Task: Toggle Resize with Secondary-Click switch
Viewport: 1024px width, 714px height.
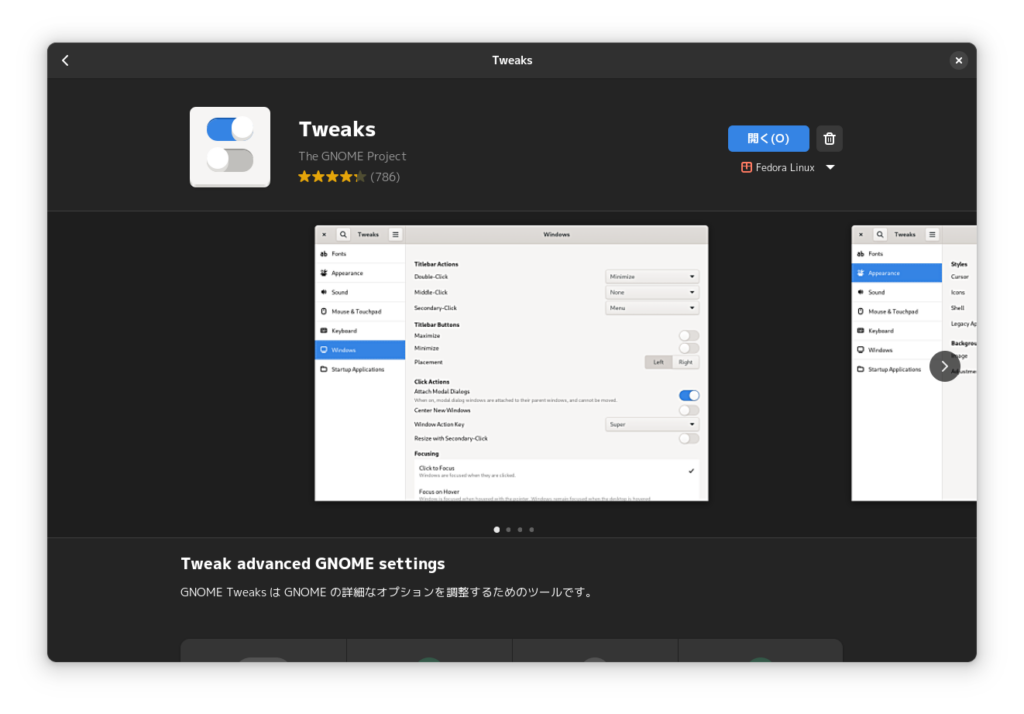Action: coord(688,438)
